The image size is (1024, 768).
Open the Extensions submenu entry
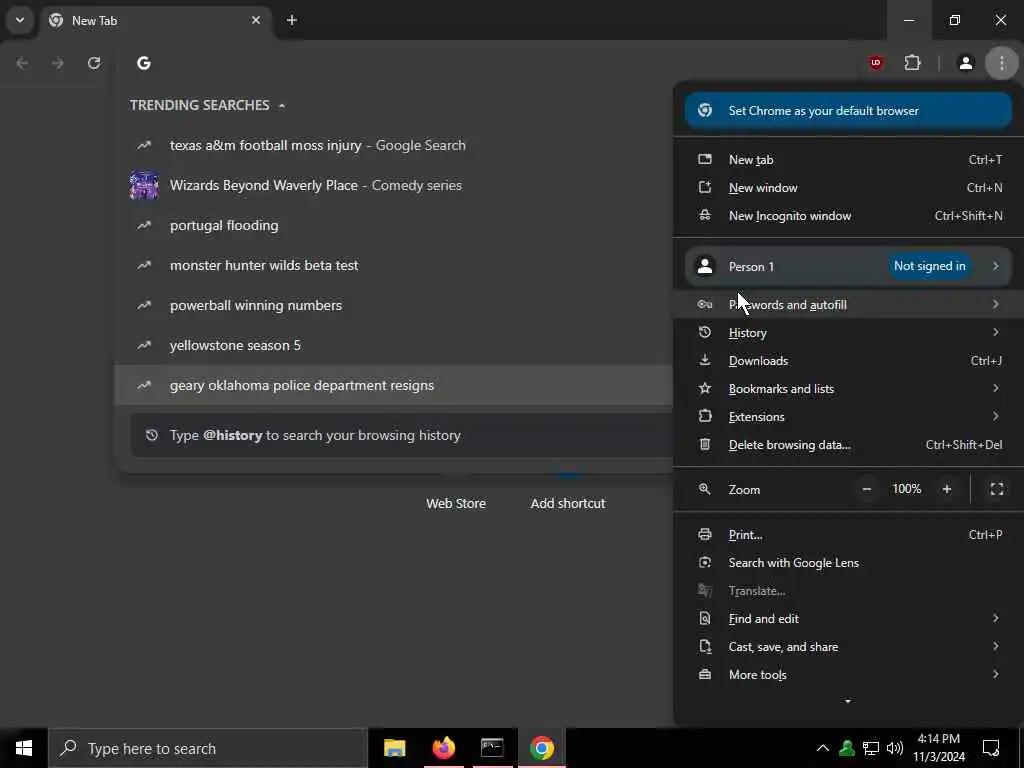tap(848, 417)
